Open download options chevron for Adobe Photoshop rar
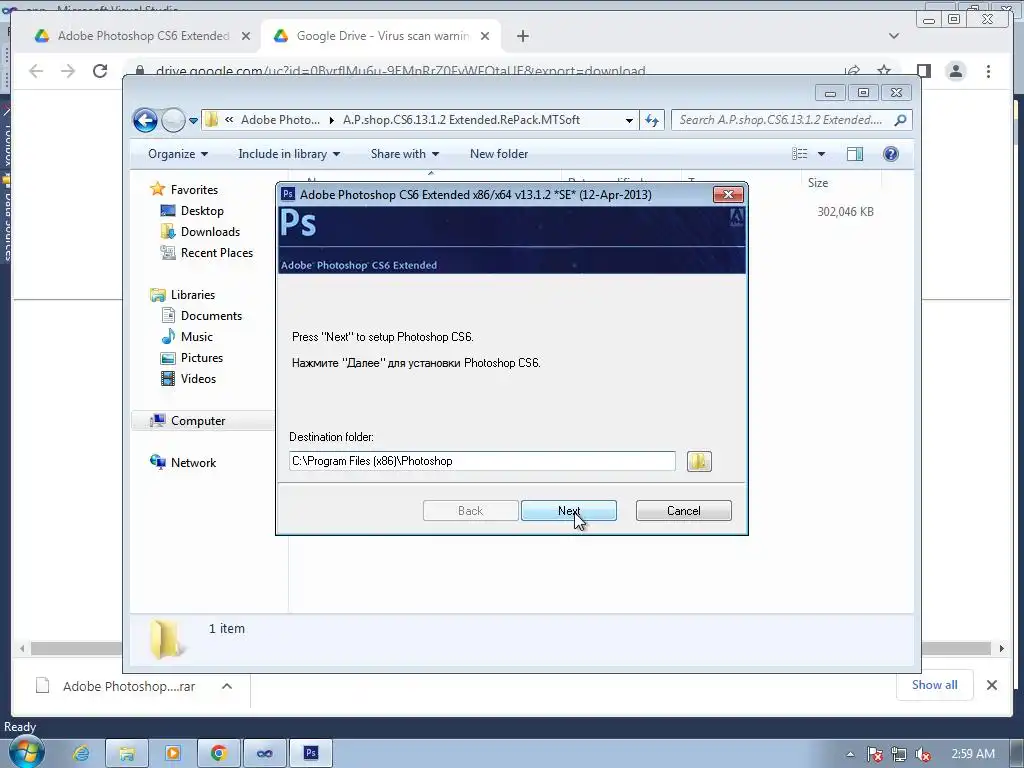The height and width of the screenshot is (768, 1024). [227, 686]
